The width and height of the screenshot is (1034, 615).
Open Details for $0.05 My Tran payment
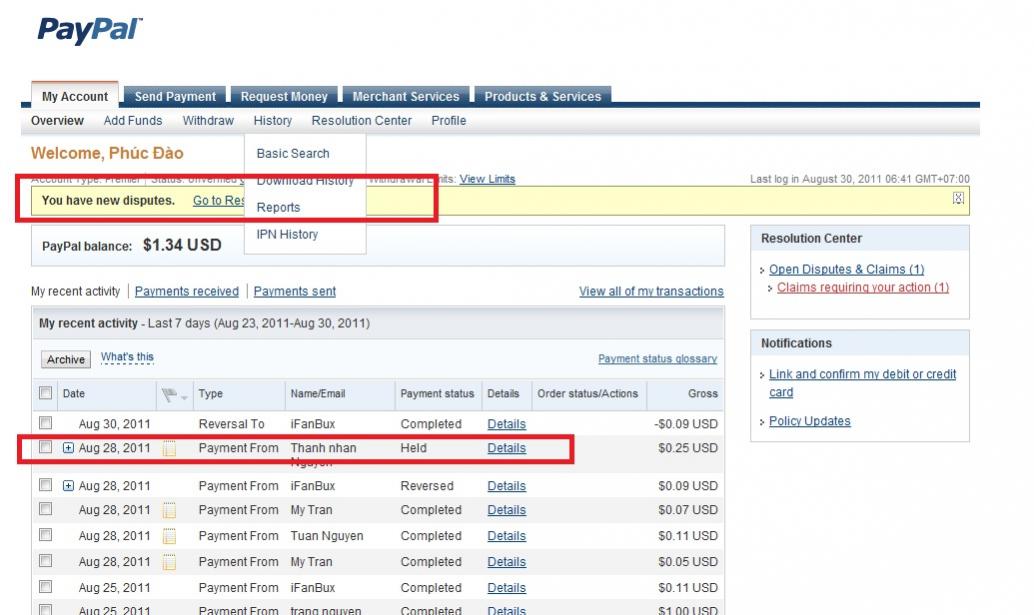pyautogui.click(x=506, y=562)
